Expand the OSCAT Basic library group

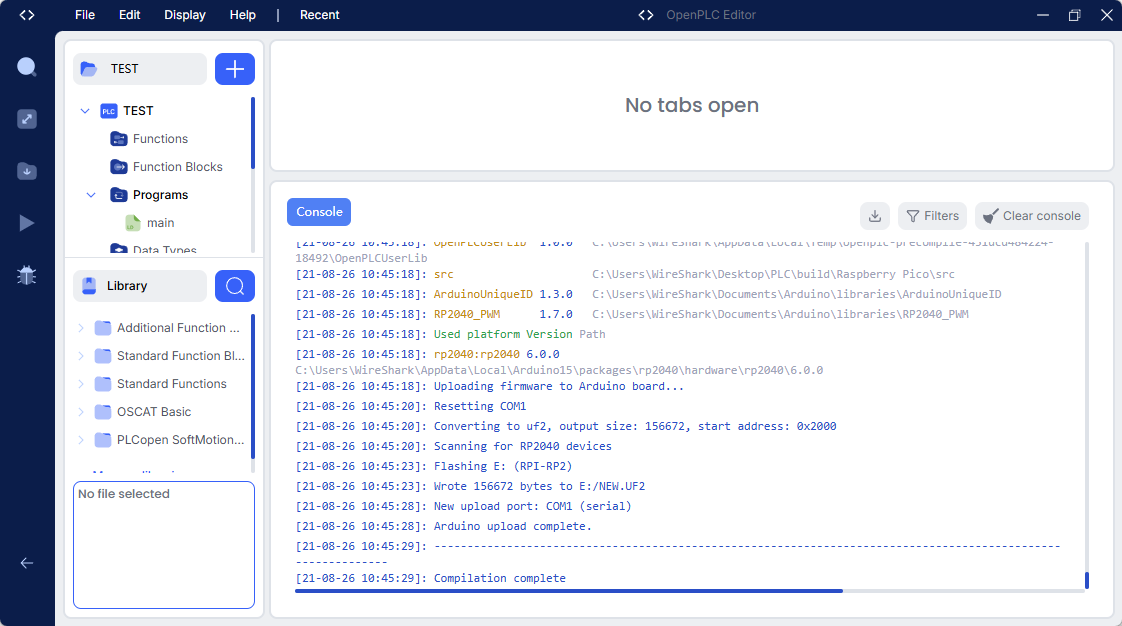pyautogui.click(x=81, y=412)
